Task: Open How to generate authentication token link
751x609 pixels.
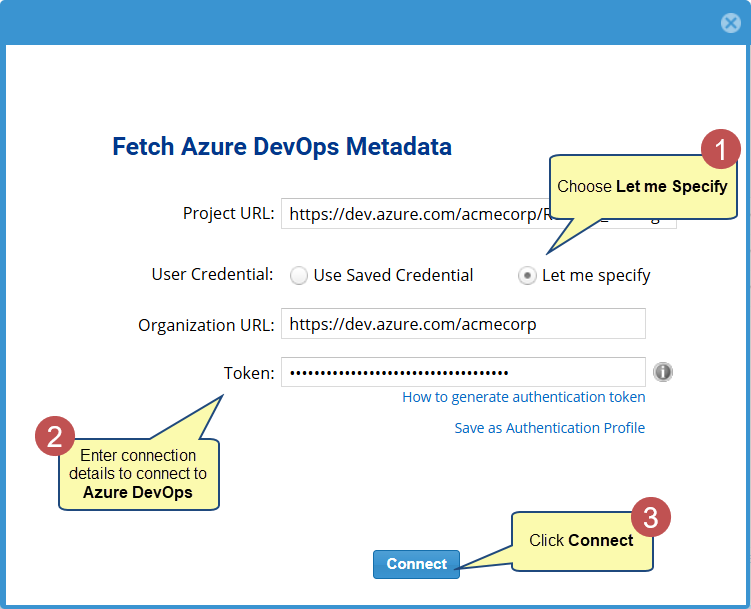Action: coord(523,397)
